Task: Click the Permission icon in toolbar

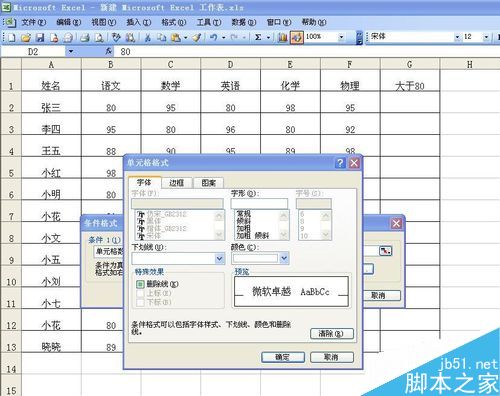Action: (54, 38)
